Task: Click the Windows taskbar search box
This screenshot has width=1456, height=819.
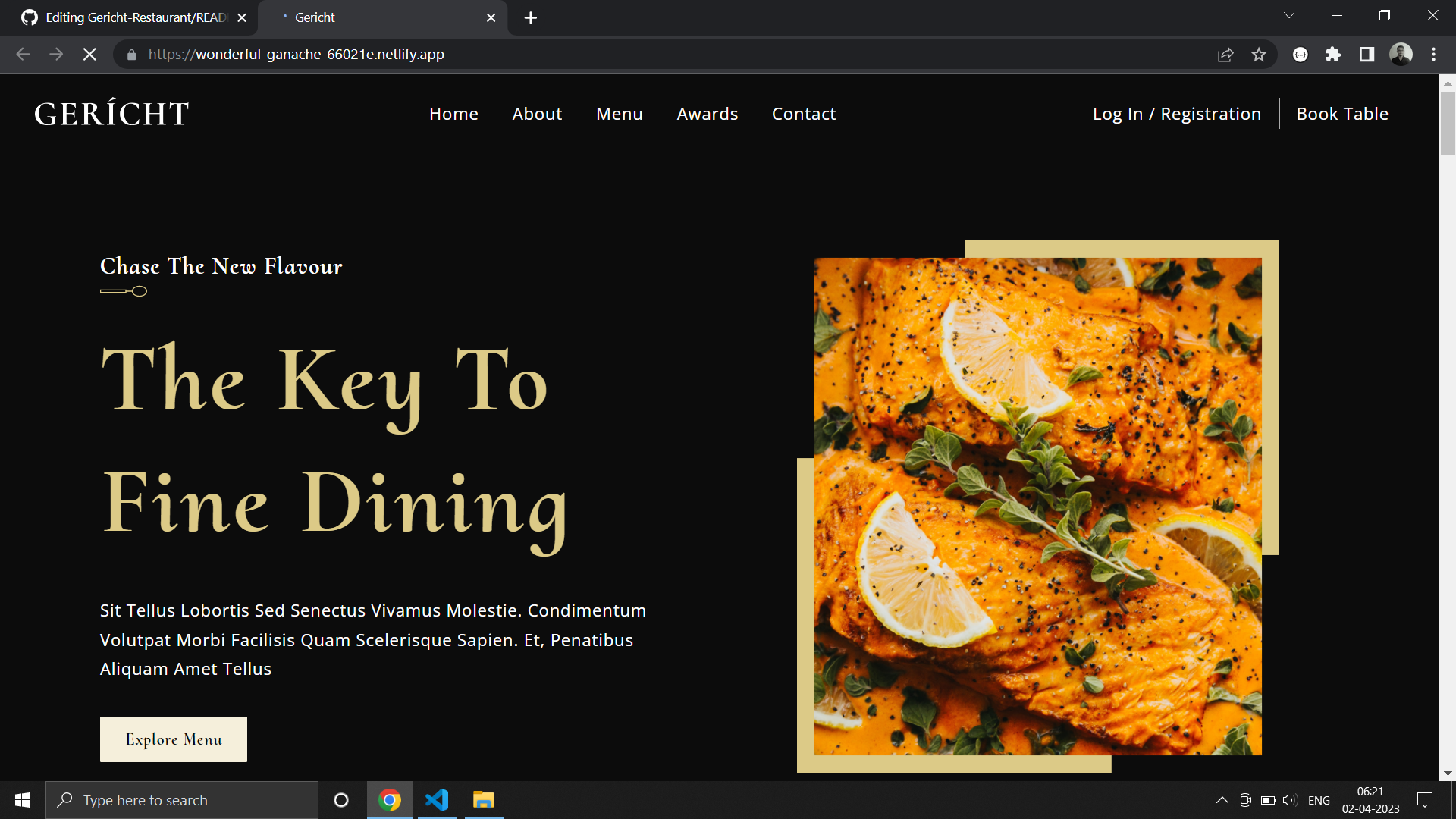Action: 182,800
